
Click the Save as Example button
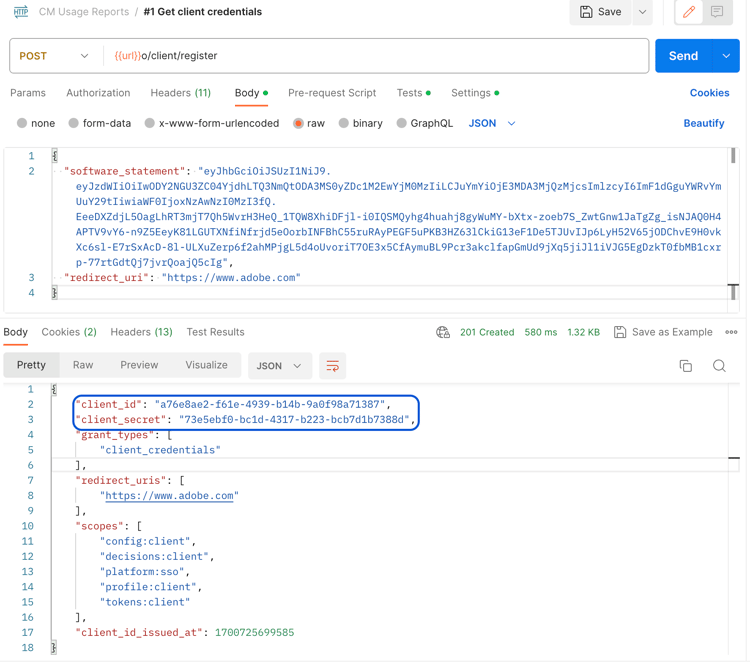[663, 332]
